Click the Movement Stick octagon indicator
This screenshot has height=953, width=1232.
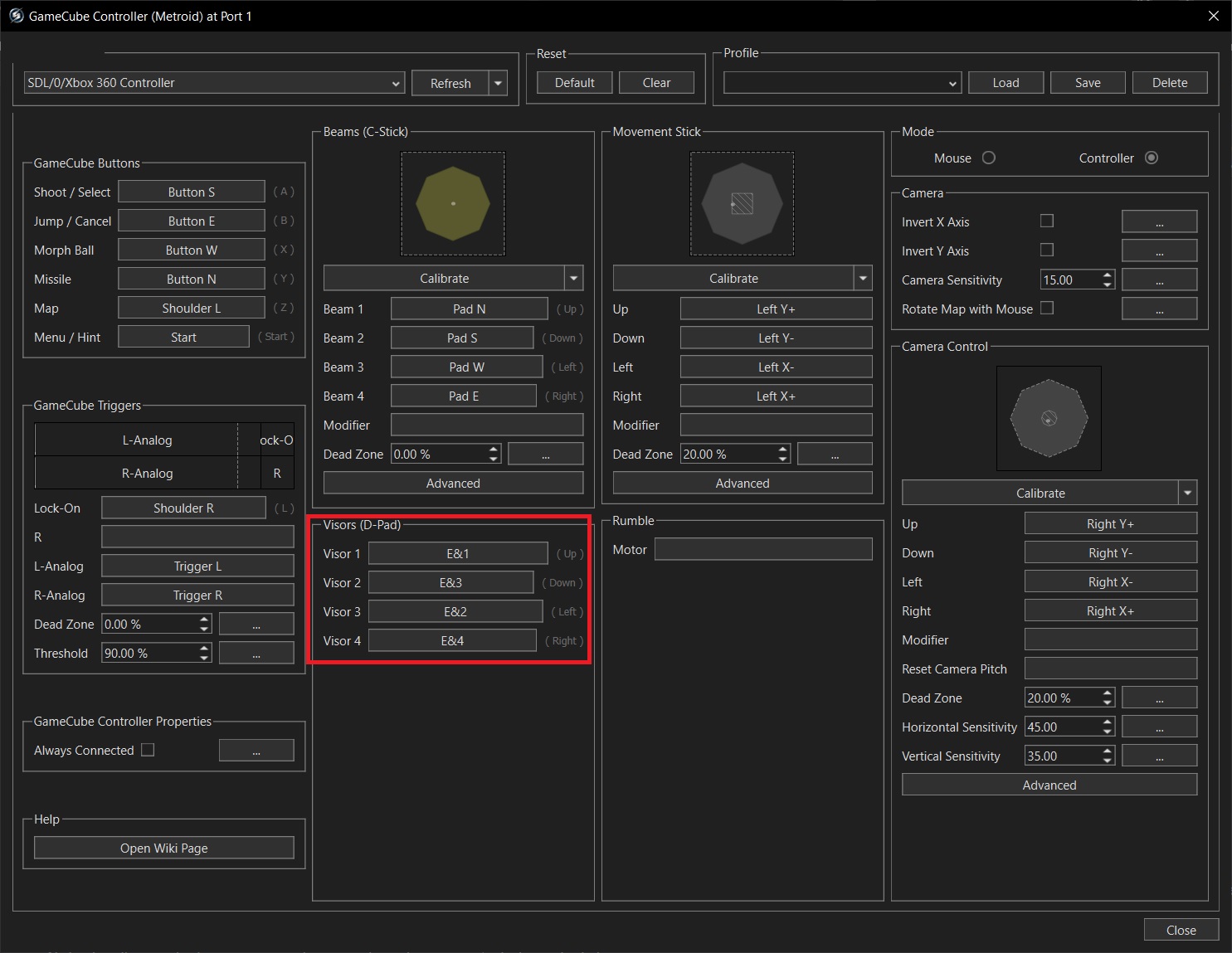[x=742, y=203]
